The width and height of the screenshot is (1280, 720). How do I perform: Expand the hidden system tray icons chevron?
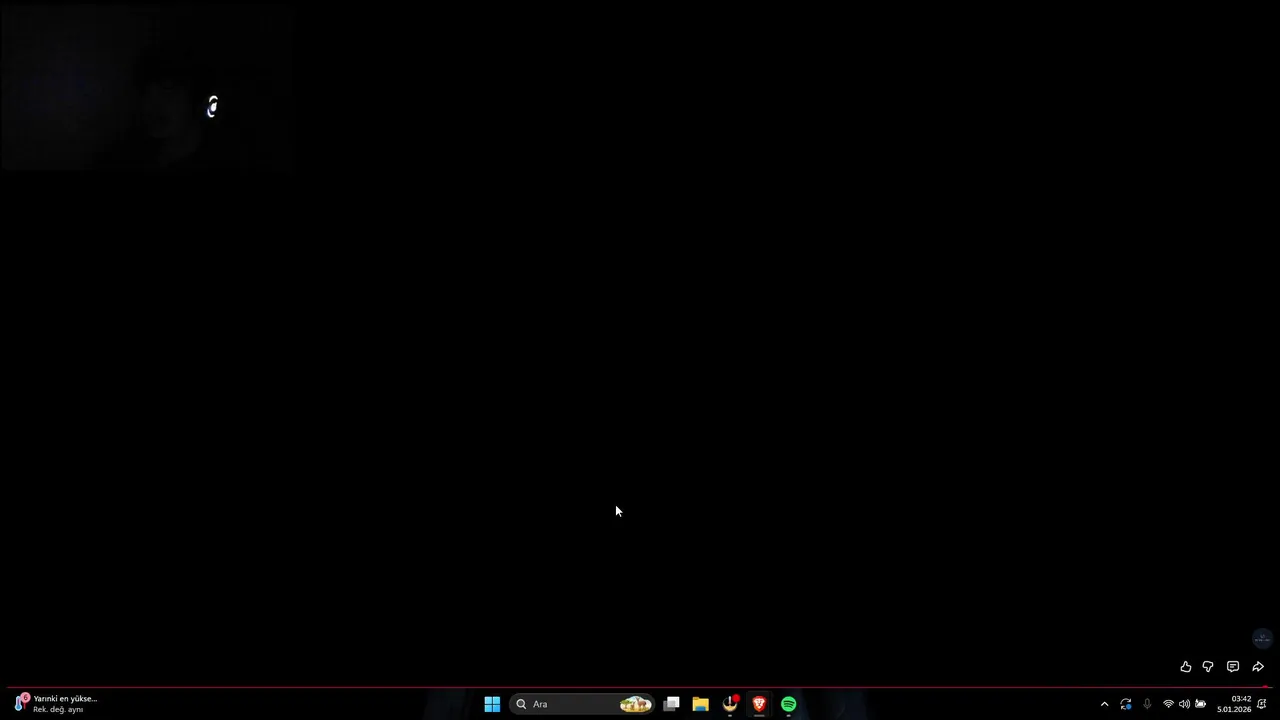[x=1104, y=704]
